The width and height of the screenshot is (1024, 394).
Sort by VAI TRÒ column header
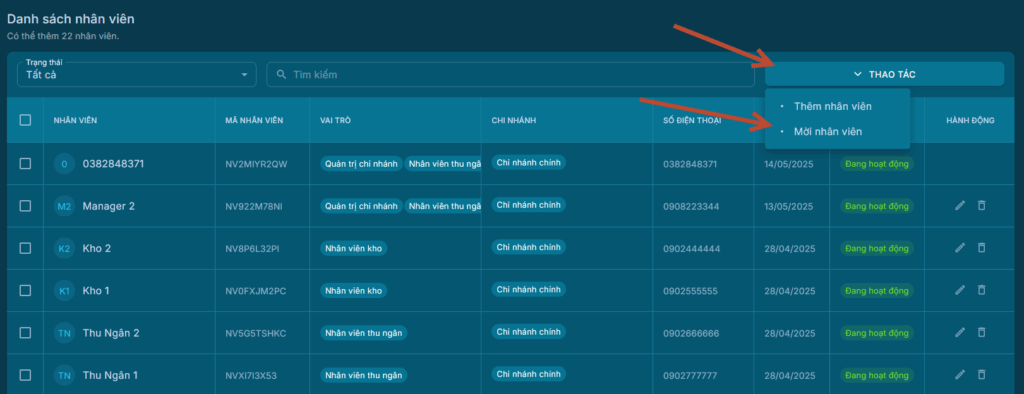pos(335,120)
